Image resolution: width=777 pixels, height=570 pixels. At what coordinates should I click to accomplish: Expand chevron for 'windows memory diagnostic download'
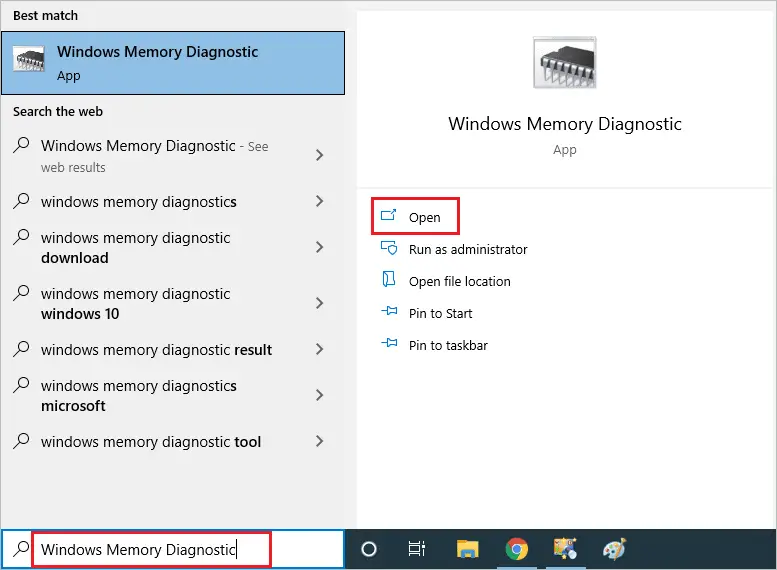[x=320, y=247]
